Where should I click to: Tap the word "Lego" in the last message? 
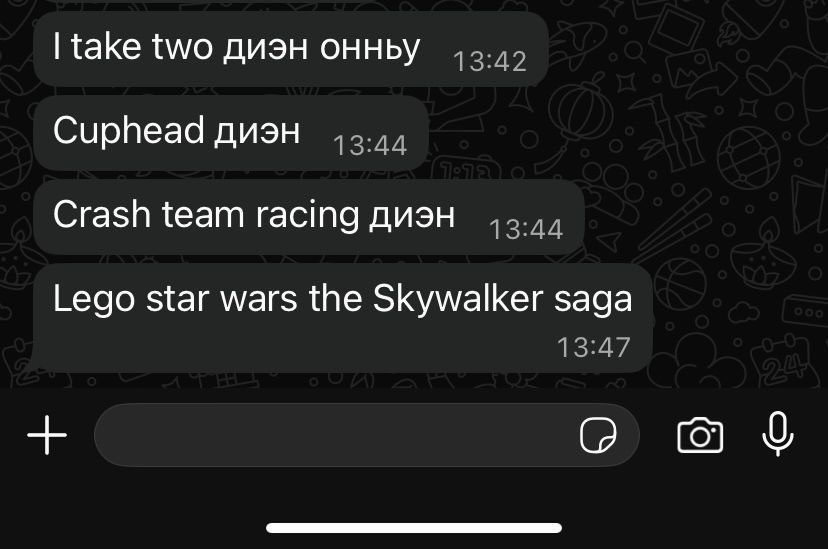click(x=94, y=299)
